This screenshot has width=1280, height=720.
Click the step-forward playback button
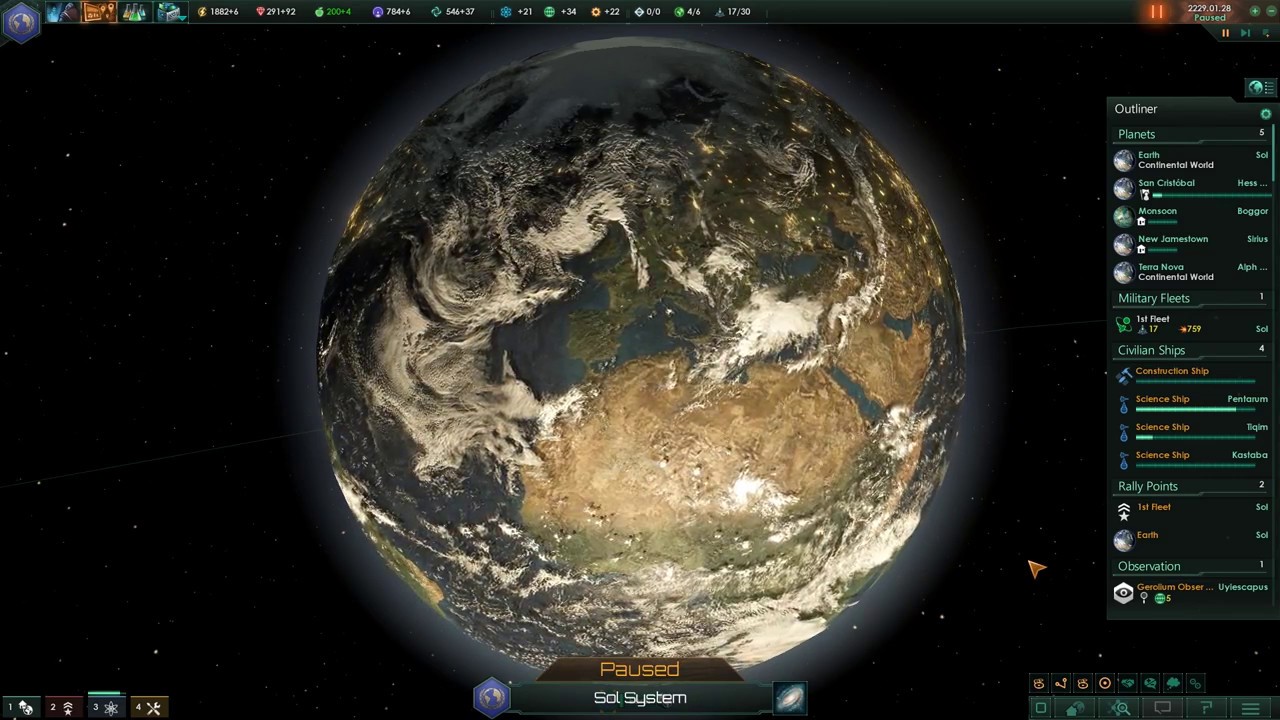pyautogui.click(x=1245, y=33)
